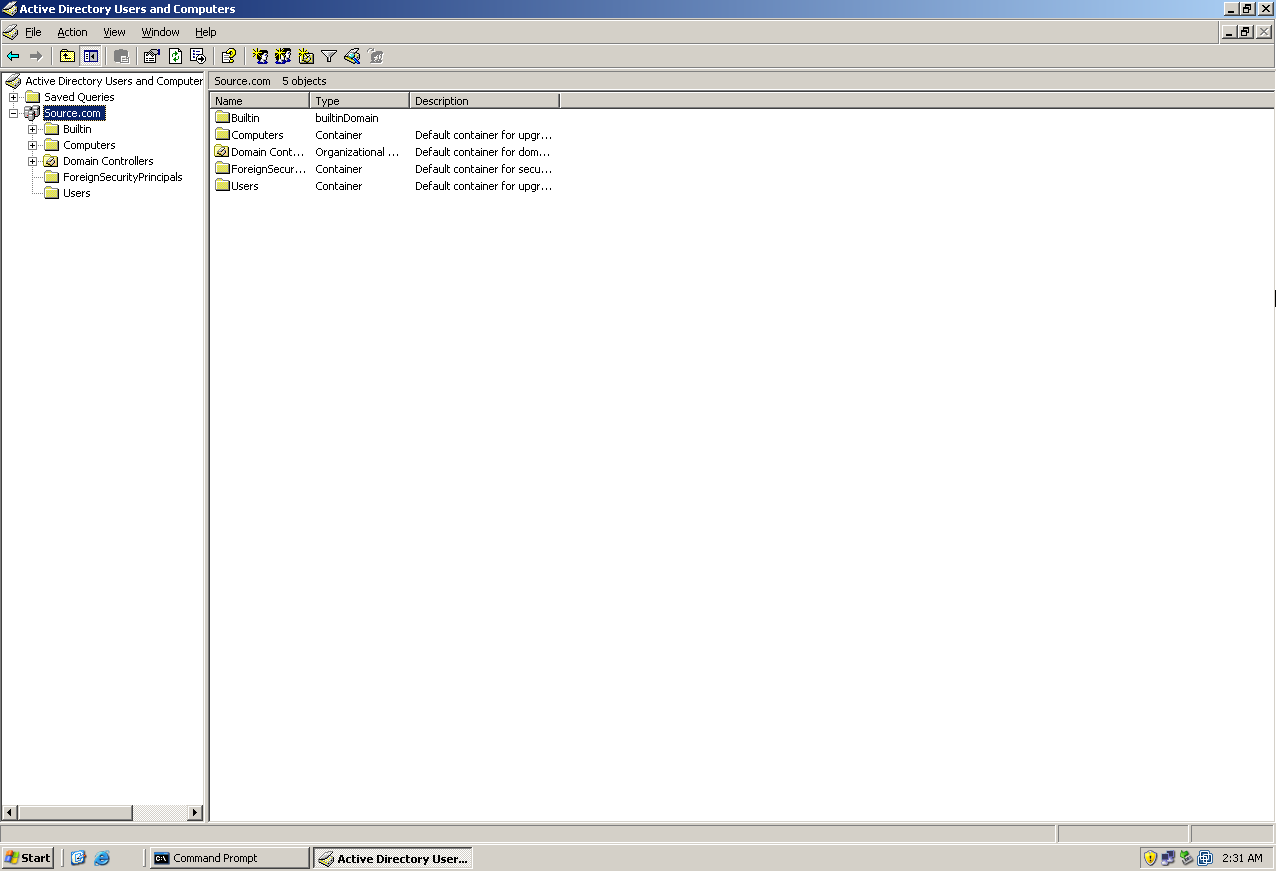
Task: Open the File menu
Action: (33, 32)
